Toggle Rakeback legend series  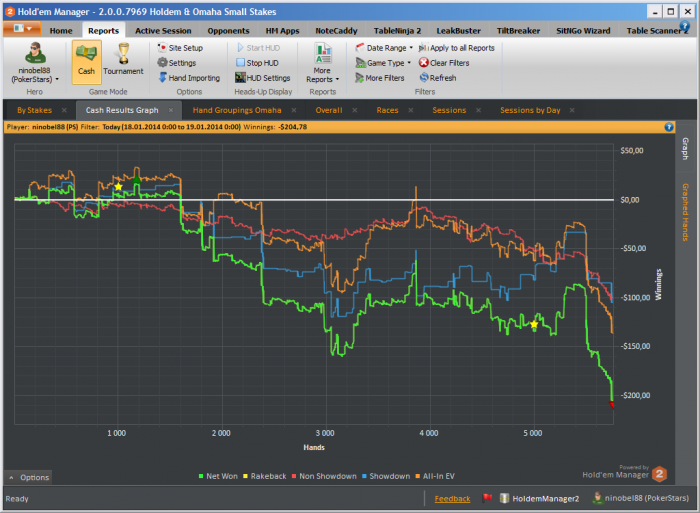pos(264,476)
